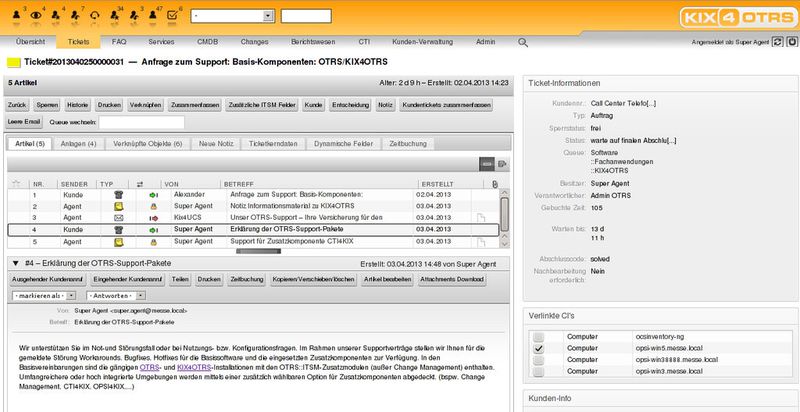The image size is (800, 412).
Task: Click the KIX4OTRS logo
Action: tap(737, 18)
